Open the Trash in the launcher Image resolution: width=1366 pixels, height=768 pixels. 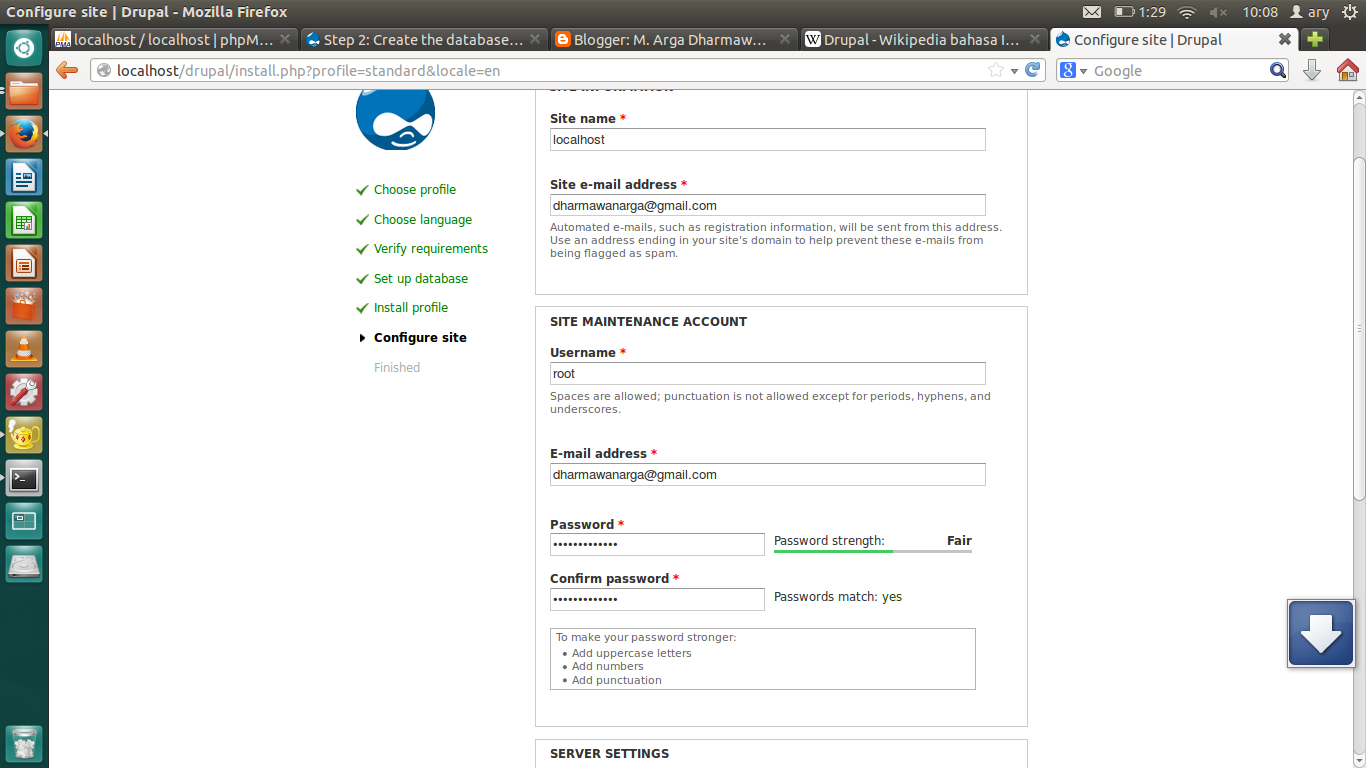click(24, 744)
